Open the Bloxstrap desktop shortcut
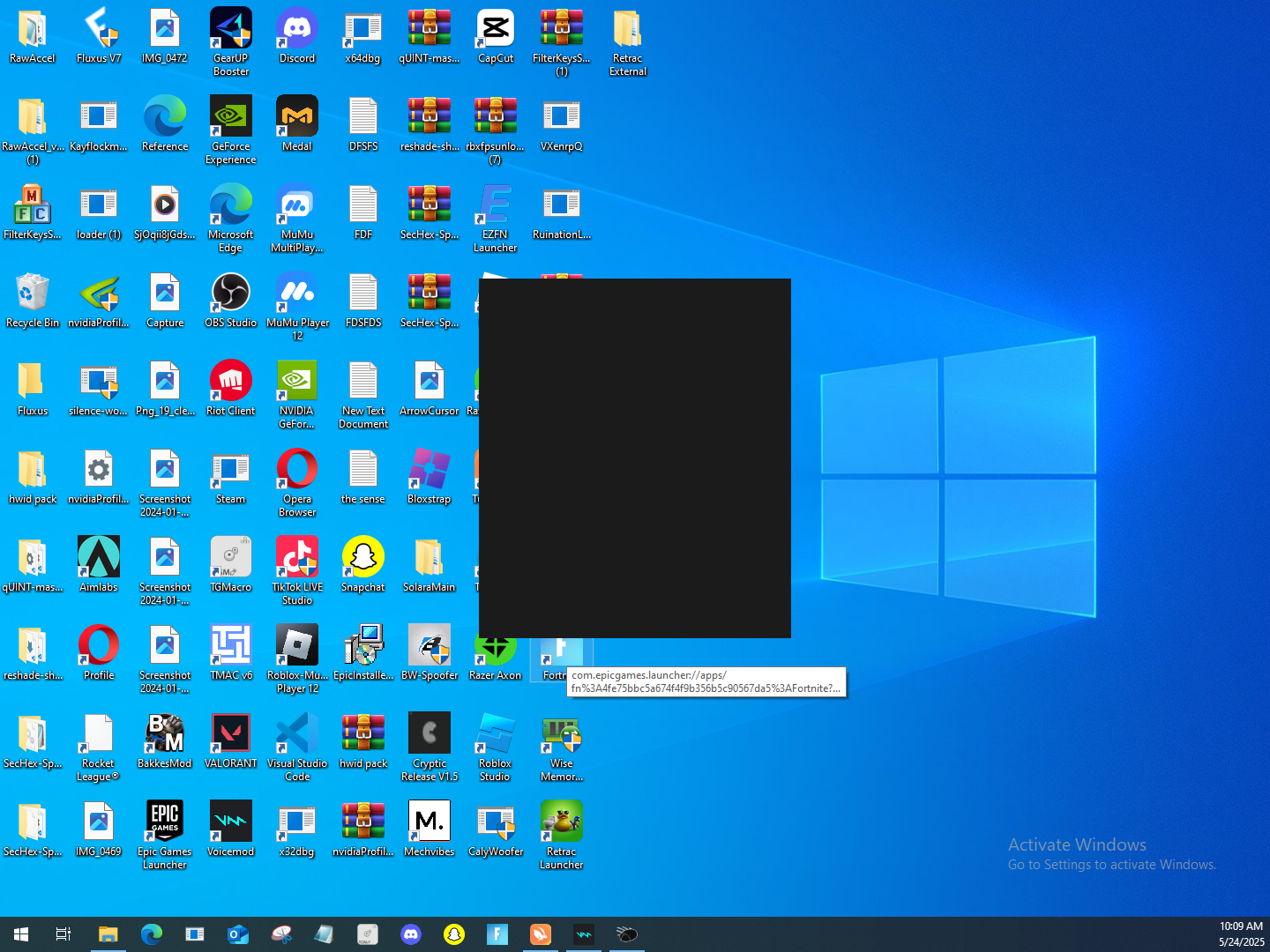1270x952 pixels. pos(430,470)
